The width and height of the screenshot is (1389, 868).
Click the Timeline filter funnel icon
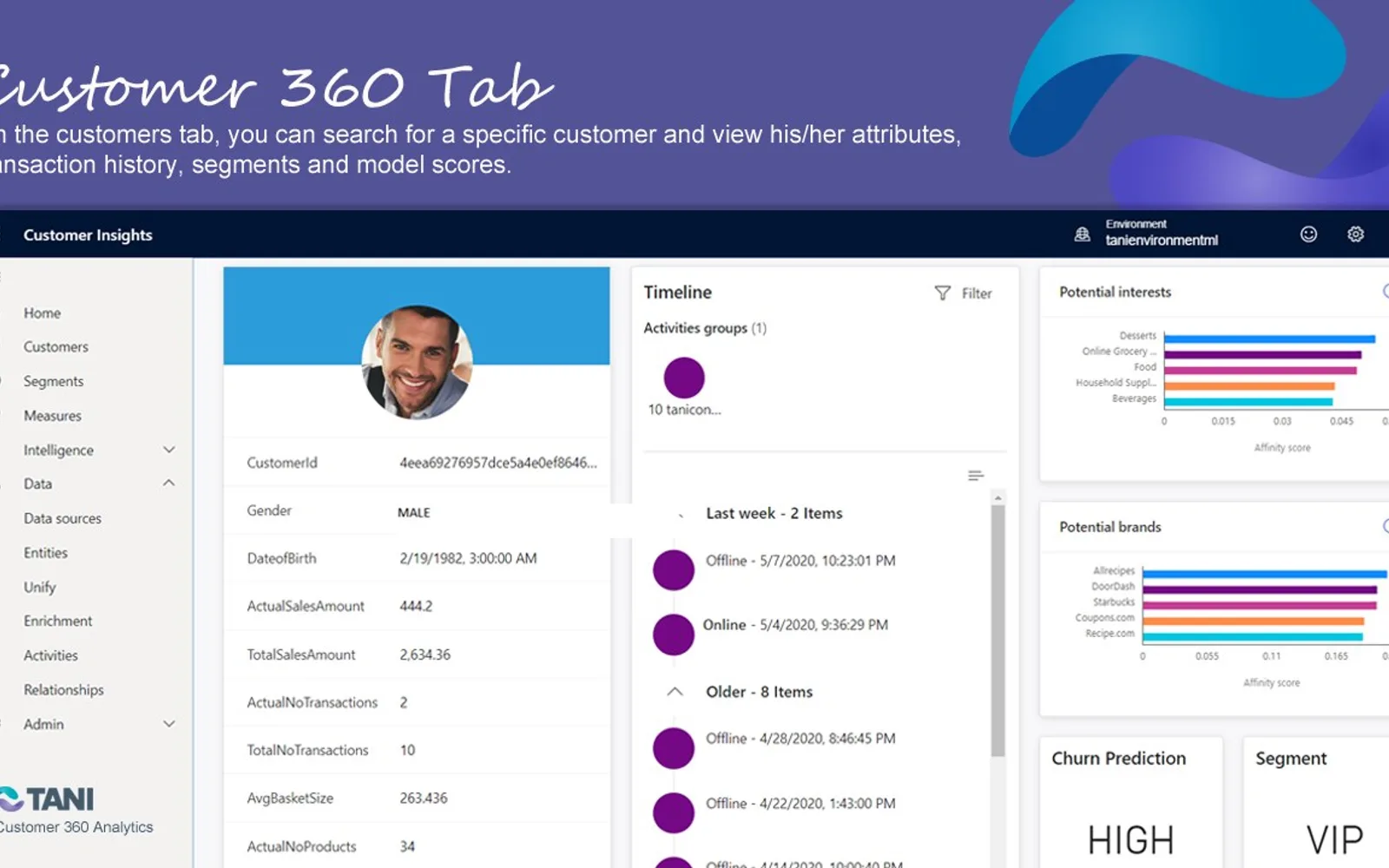point(942,293)
